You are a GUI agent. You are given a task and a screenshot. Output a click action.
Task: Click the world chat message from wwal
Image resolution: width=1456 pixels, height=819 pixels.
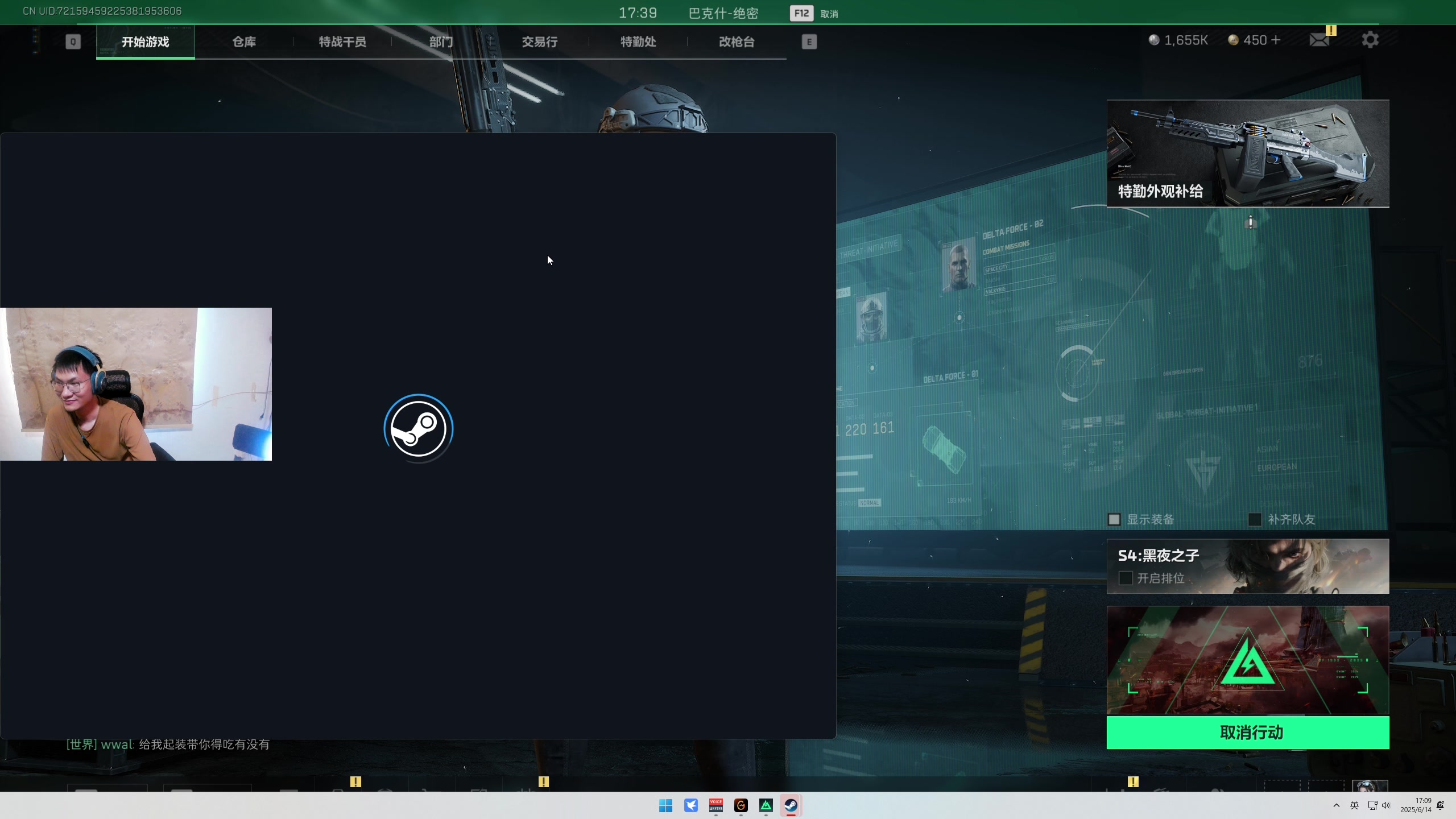click(168, 744)
